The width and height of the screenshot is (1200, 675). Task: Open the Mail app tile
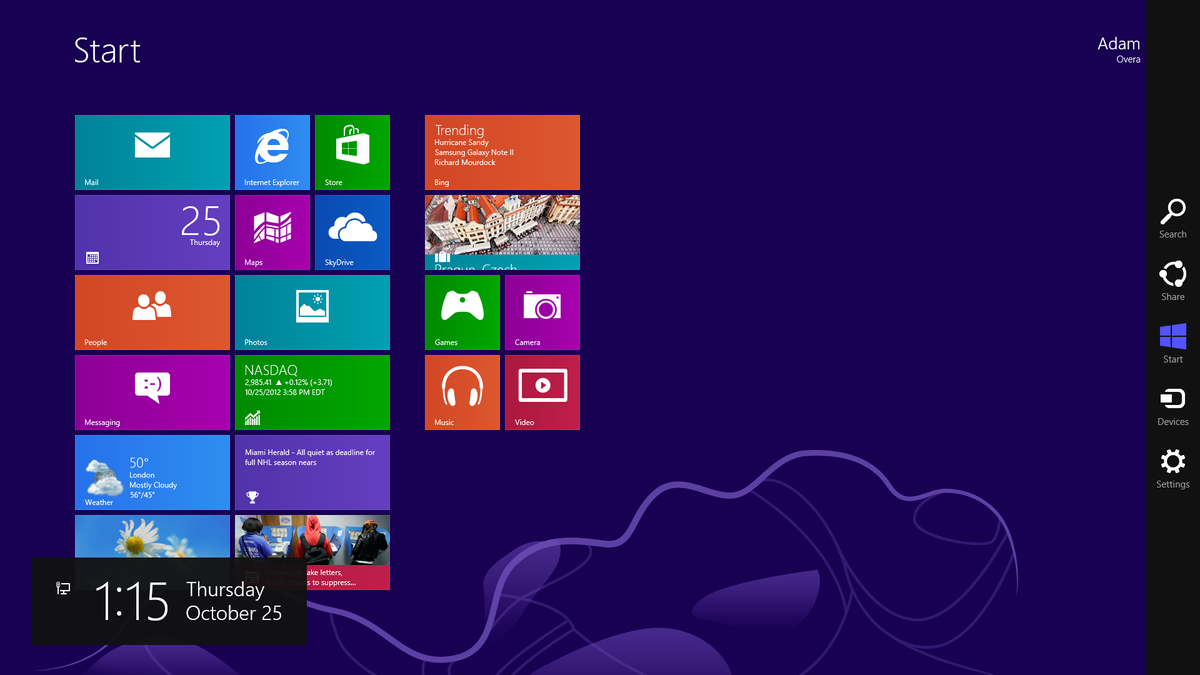(x=151, y=151)
